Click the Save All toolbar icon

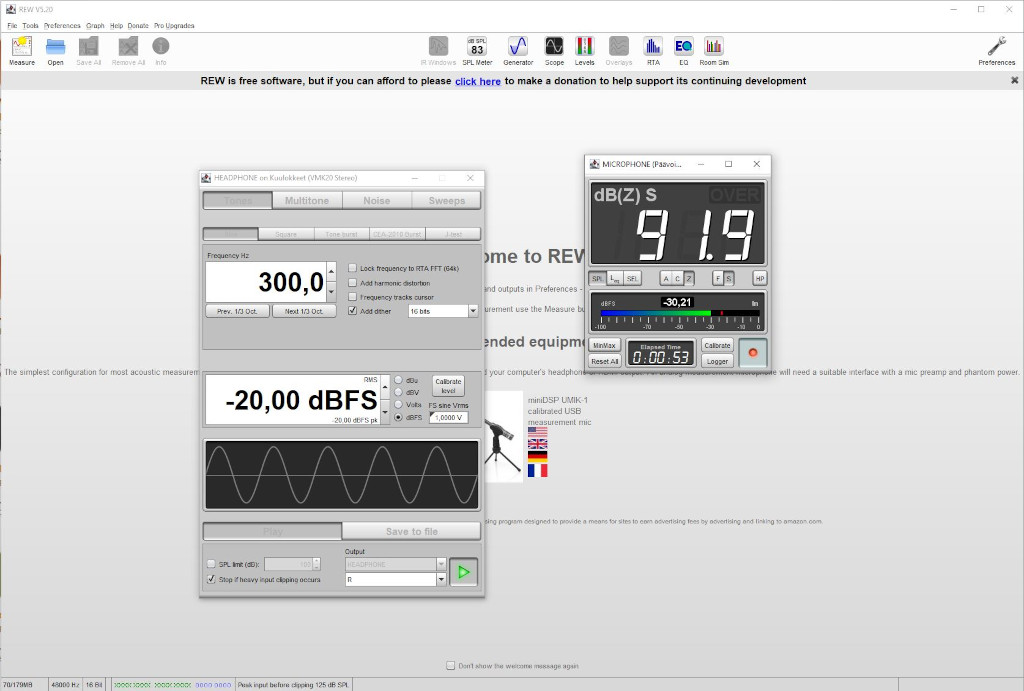click(x=89, y=51)
